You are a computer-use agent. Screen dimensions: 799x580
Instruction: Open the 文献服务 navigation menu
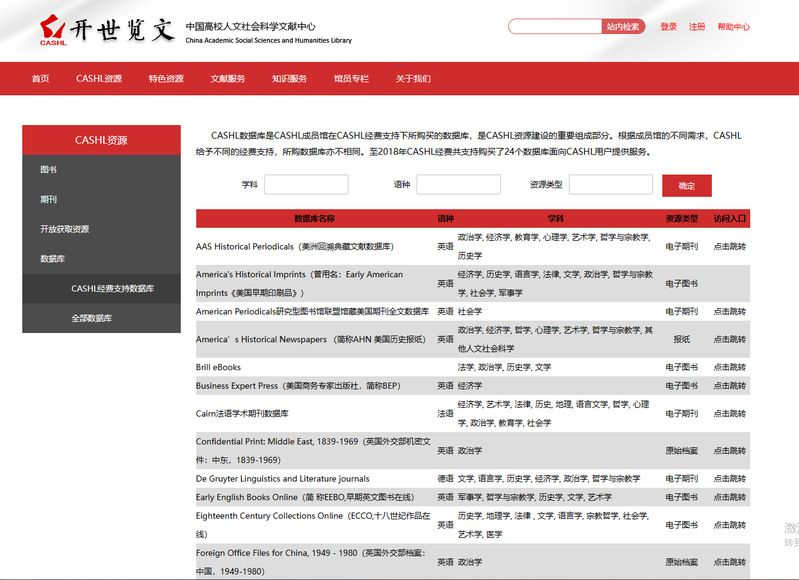coord(227,79)
